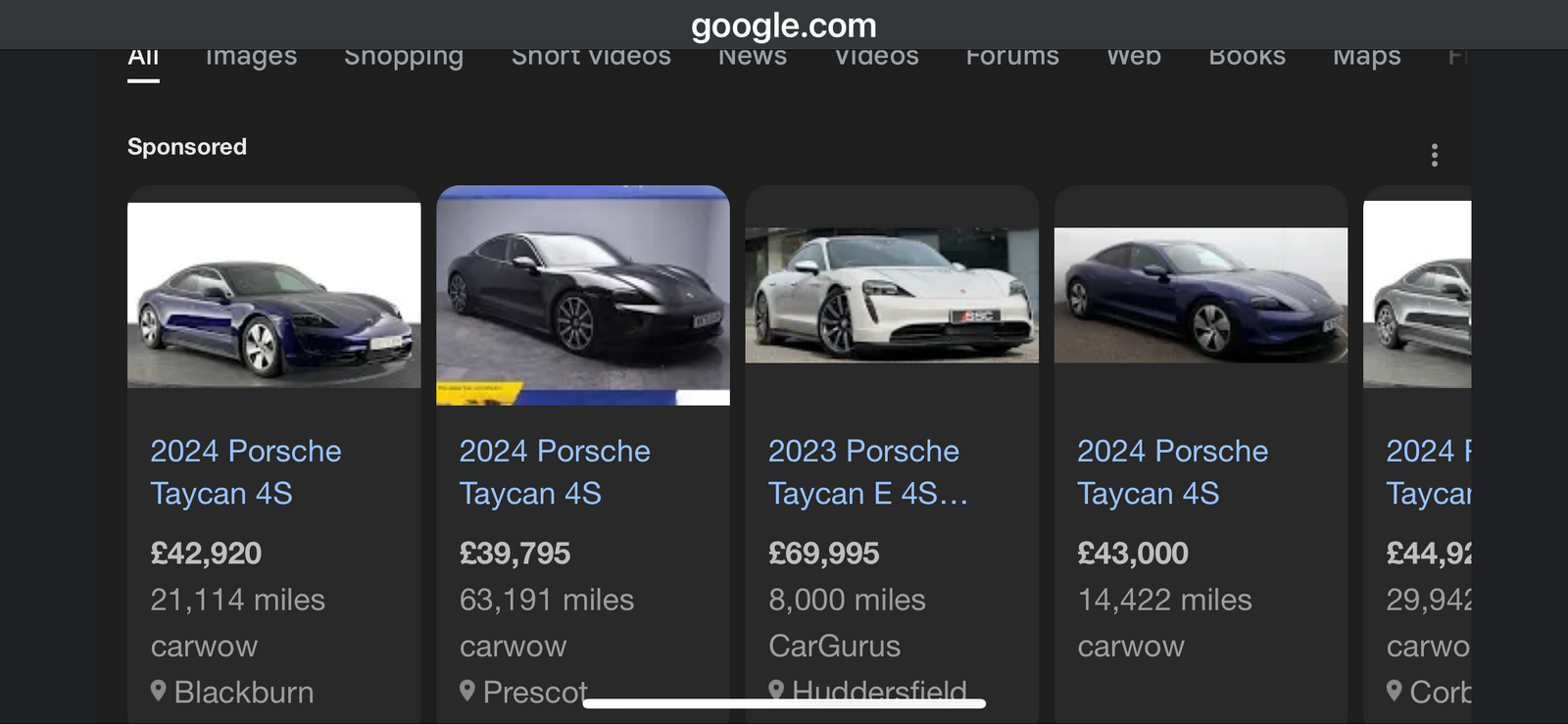Open the £42,920 Porsche Taycan 4S listing title
The image size is (1568, 724).
point(246,472)
